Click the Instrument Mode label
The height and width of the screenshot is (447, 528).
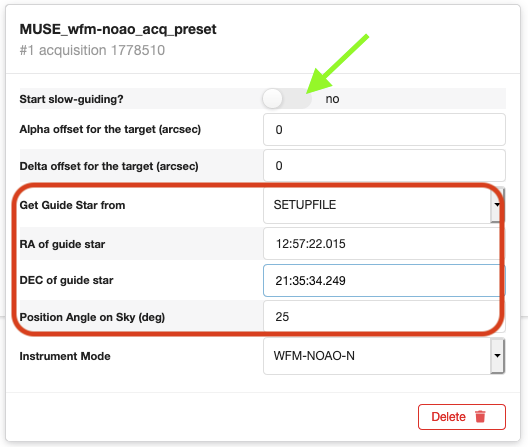pos(65,356)
